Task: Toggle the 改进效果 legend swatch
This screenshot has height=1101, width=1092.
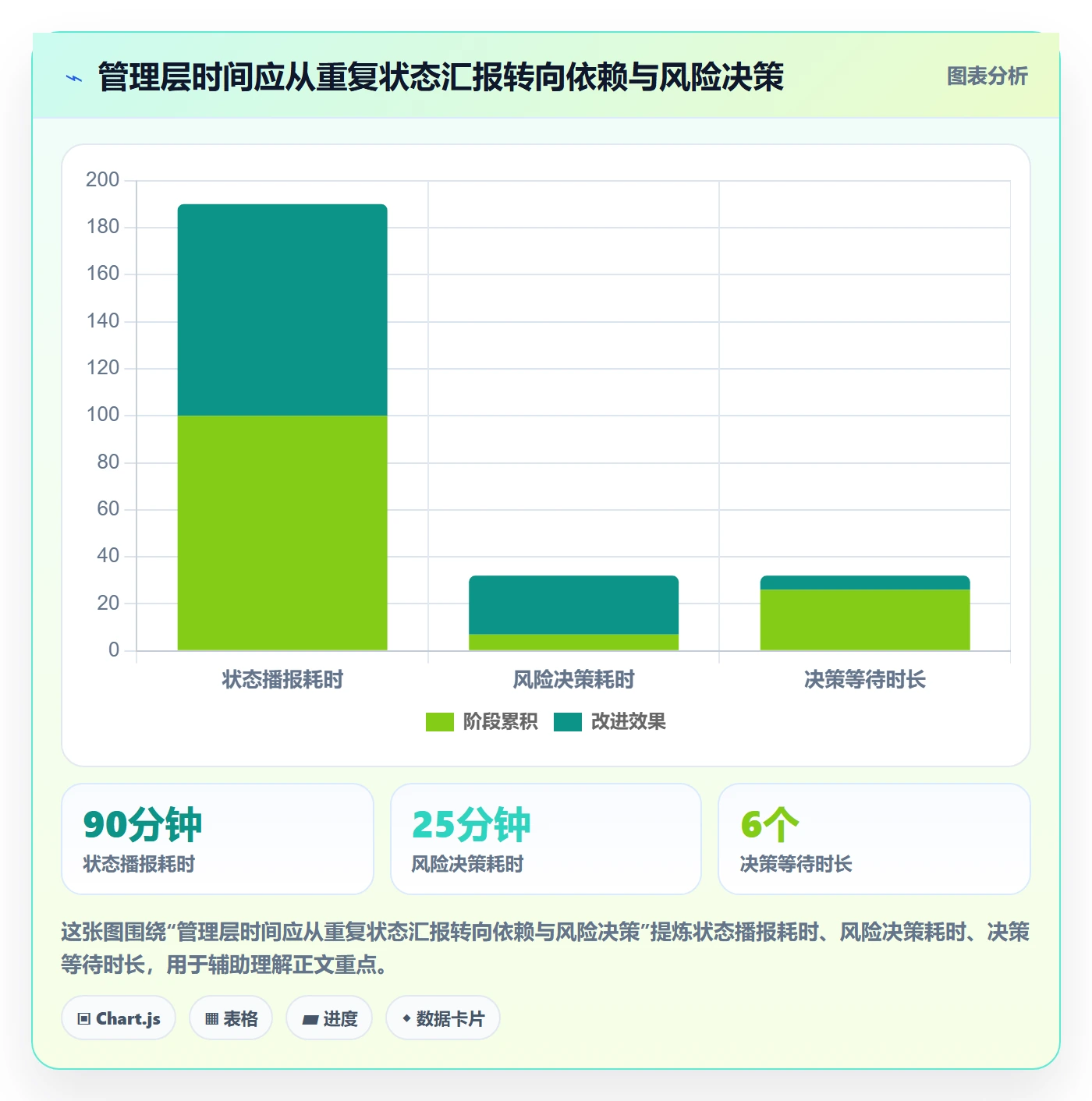Action: [568, 722]
